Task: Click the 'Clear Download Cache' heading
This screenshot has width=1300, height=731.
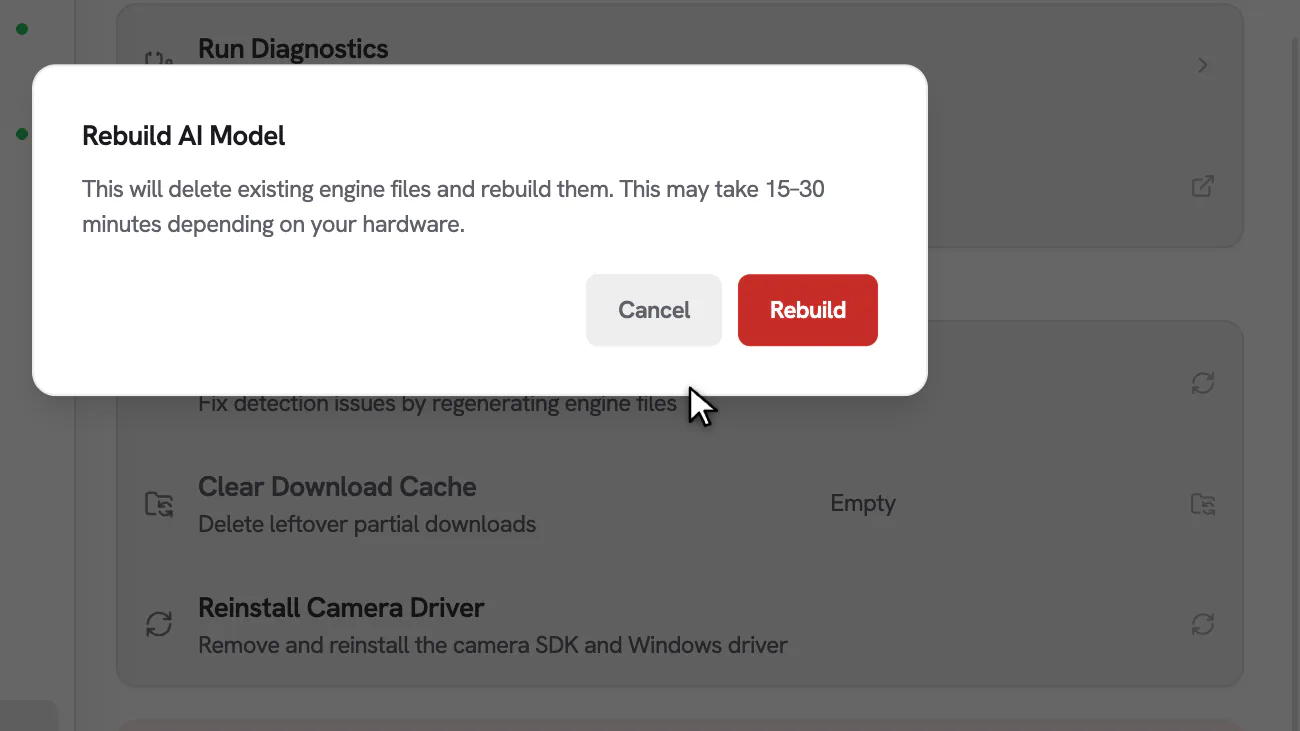Action: pos(337,487)
